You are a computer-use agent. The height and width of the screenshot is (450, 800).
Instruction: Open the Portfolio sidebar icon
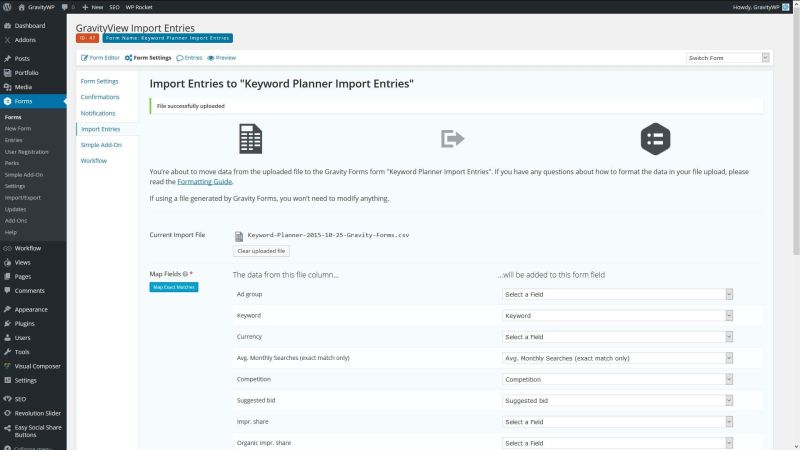click(x=7, y=73)
